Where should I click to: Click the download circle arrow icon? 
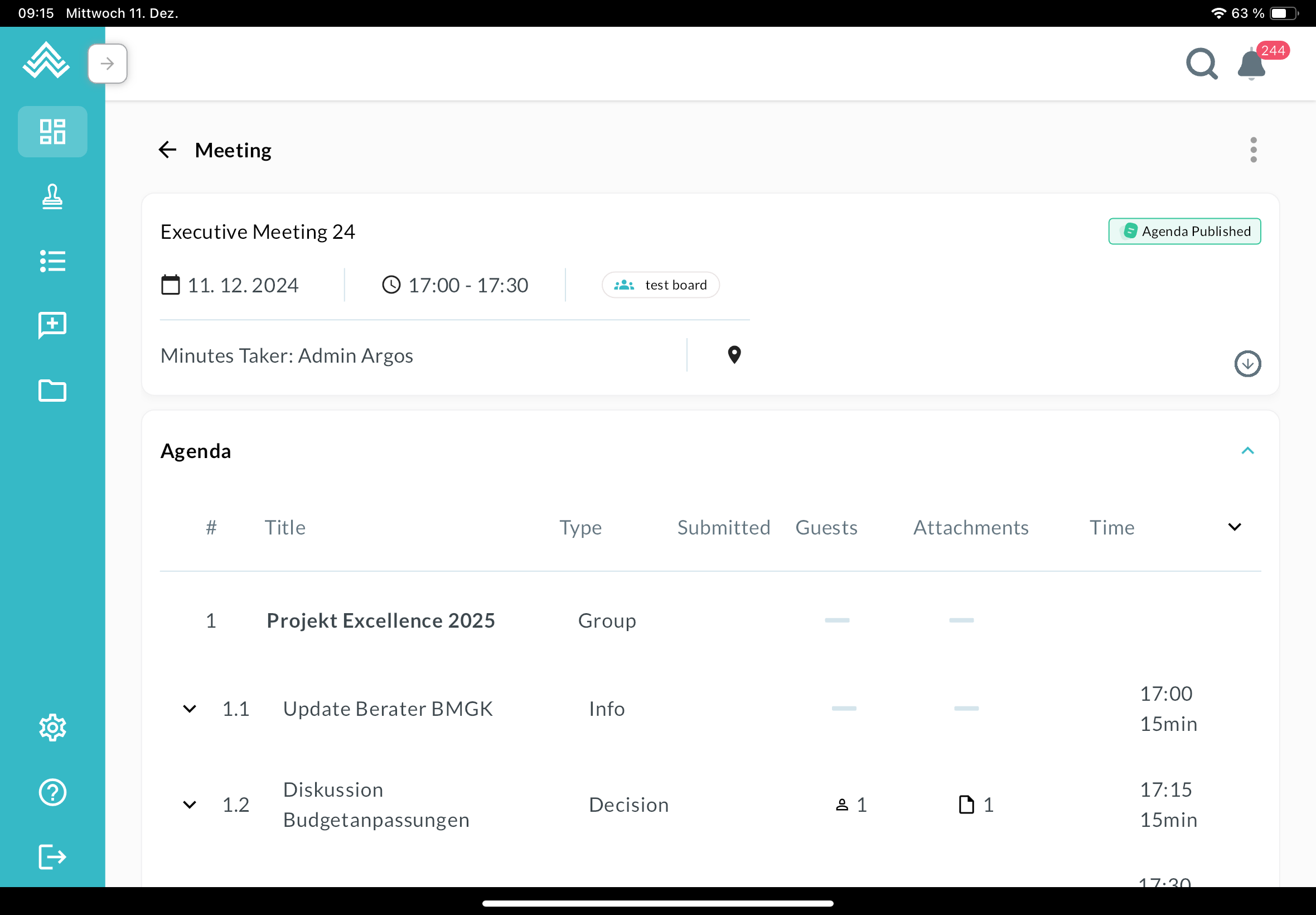tap(1247, 363)
